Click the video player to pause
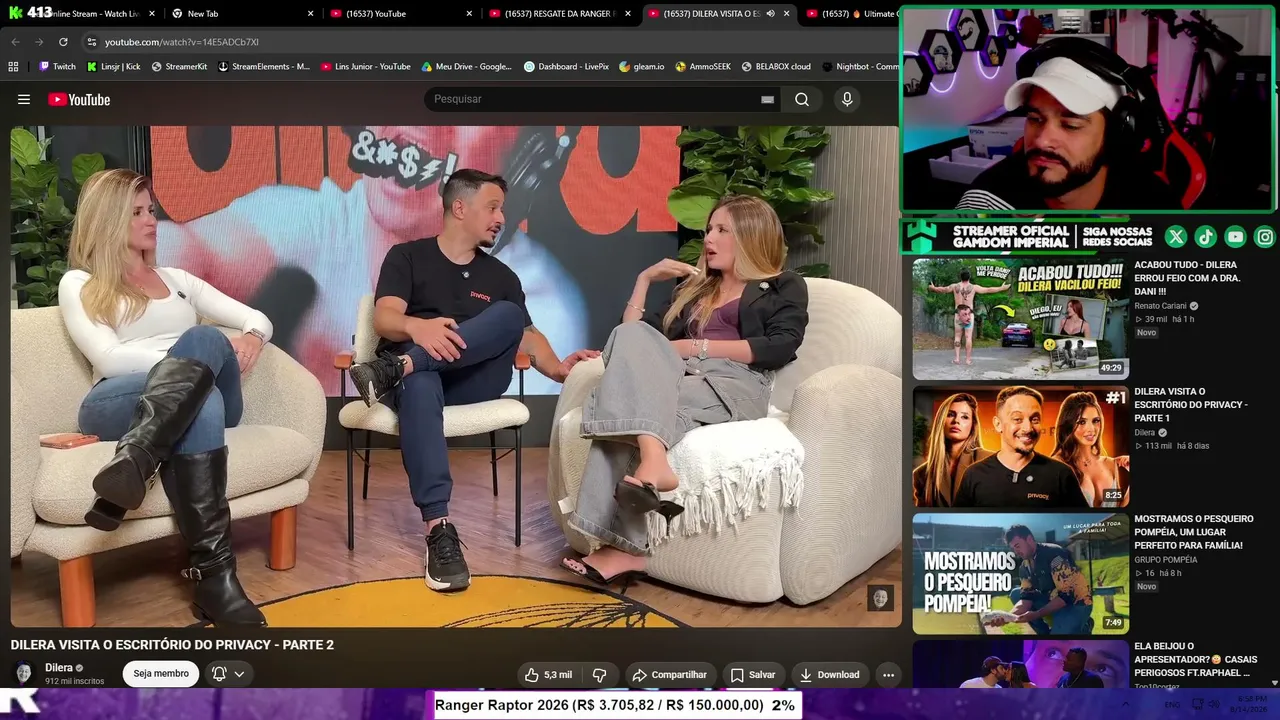 (x=455, y=376)
